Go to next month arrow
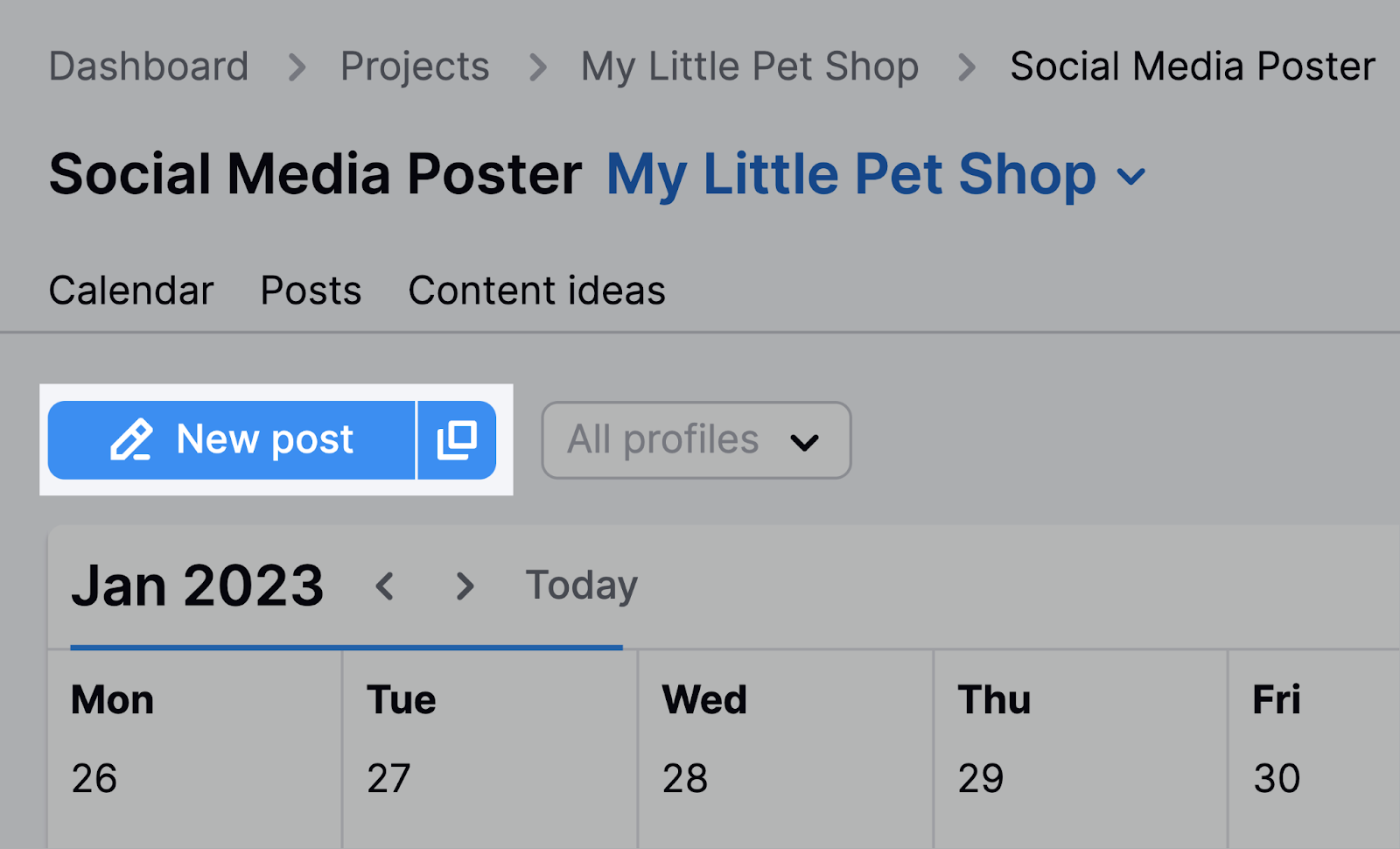The image size is (1400, 849). pyautogui.click(x=465, y=586)
